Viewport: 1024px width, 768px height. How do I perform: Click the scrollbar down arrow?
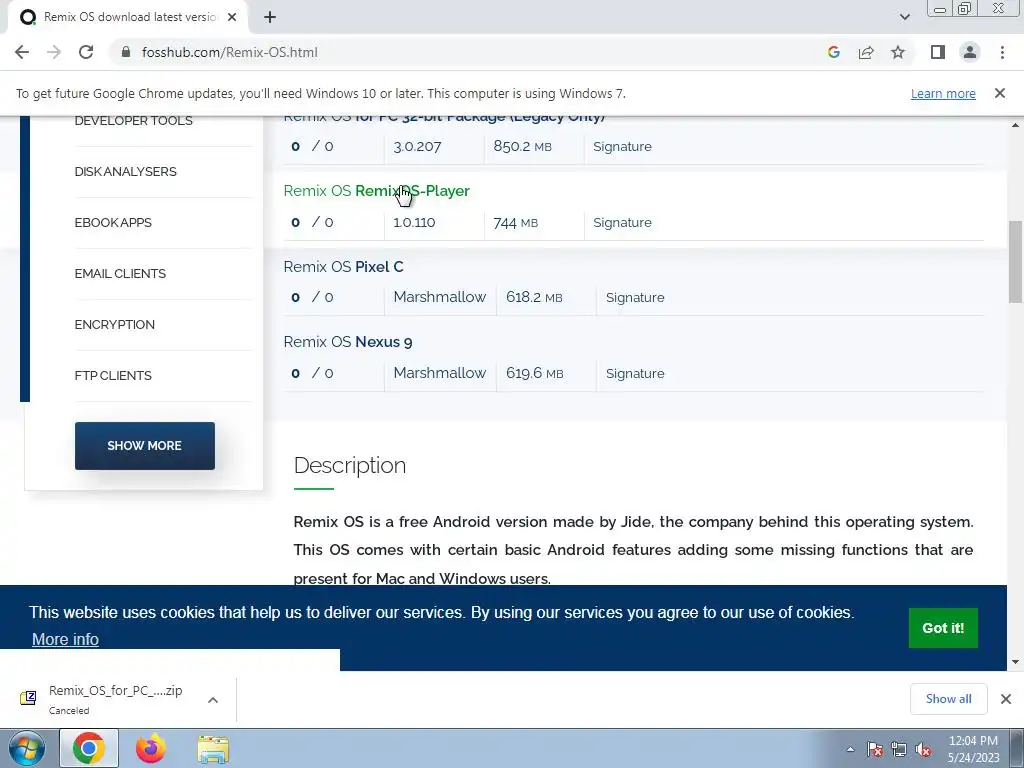(x=1015, y=662)
